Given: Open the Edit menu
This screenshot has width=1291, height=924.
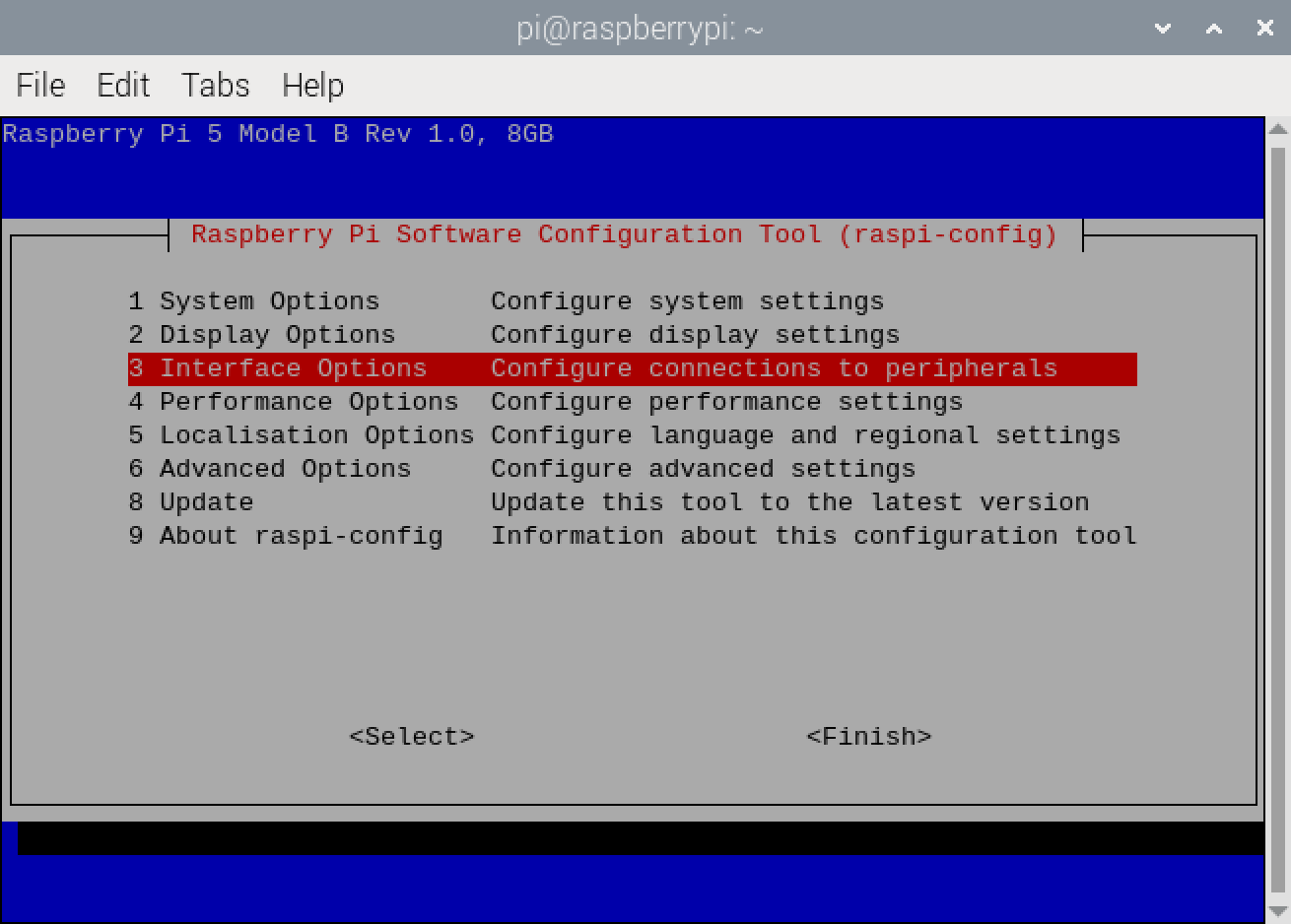Looking at the screenshot, I should pos(123,86).
